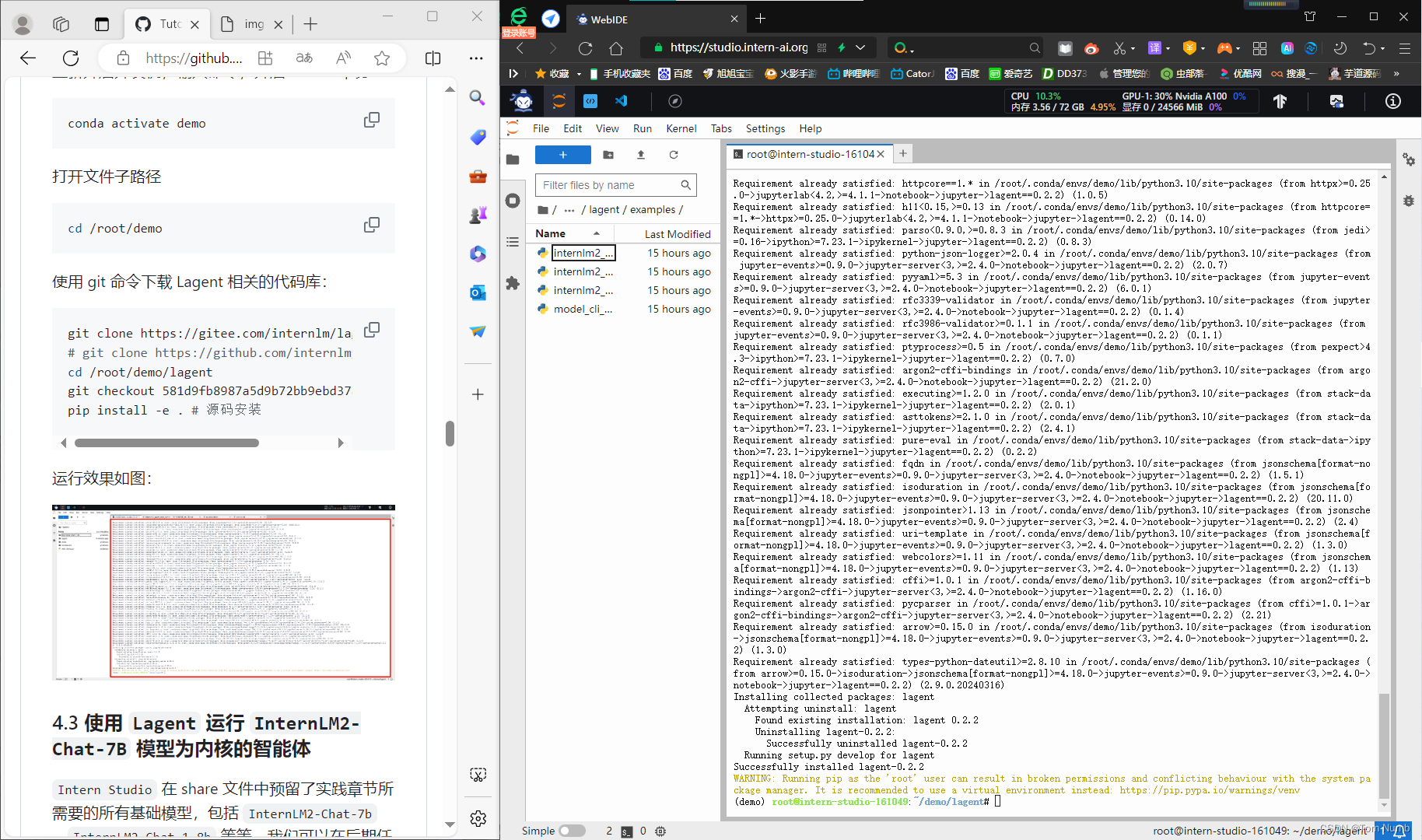The width and height of the screenshot is (1422, 840).
Task: Open the table of contents sidebar icon
Action: [513, 242]
